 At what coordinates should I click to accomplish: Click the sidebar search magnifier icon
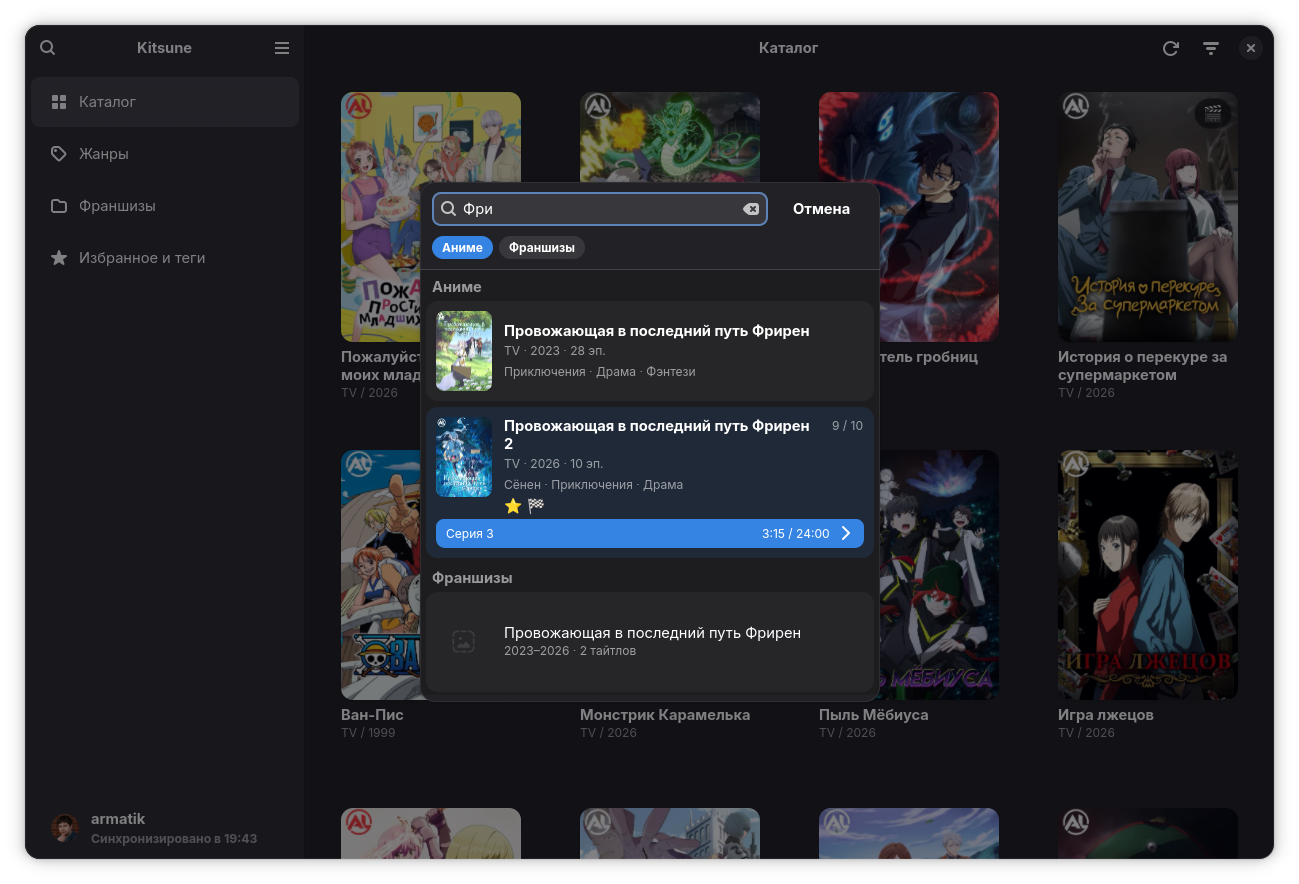[47, 48]
